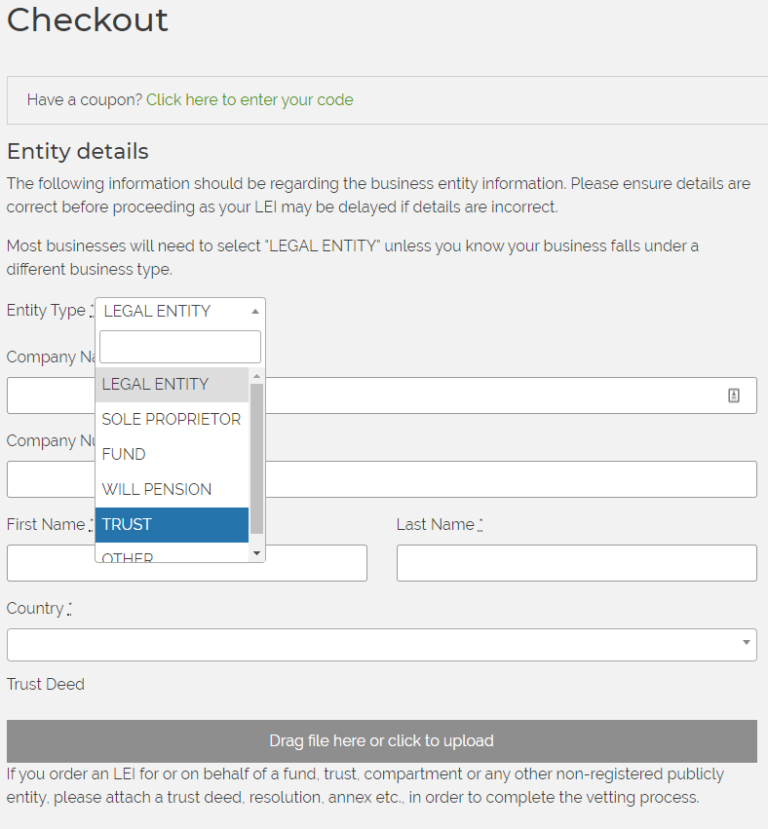Viewport: 768px width, 829px height.
Task: Click the scroll-up arrow in the entity options list
Action: (x=257, y=375)
